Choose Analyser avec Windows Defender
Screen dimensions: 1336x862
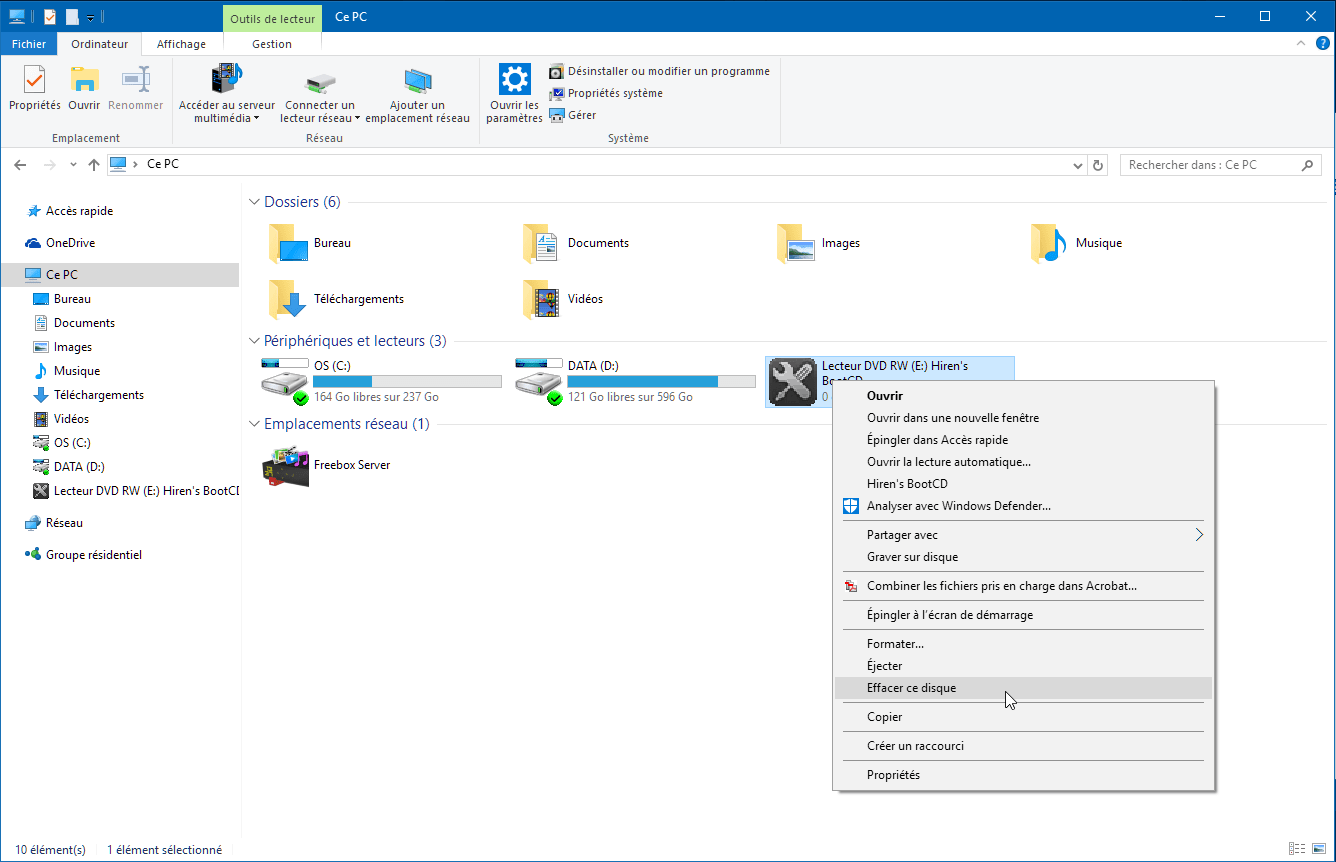[1023, 506]
